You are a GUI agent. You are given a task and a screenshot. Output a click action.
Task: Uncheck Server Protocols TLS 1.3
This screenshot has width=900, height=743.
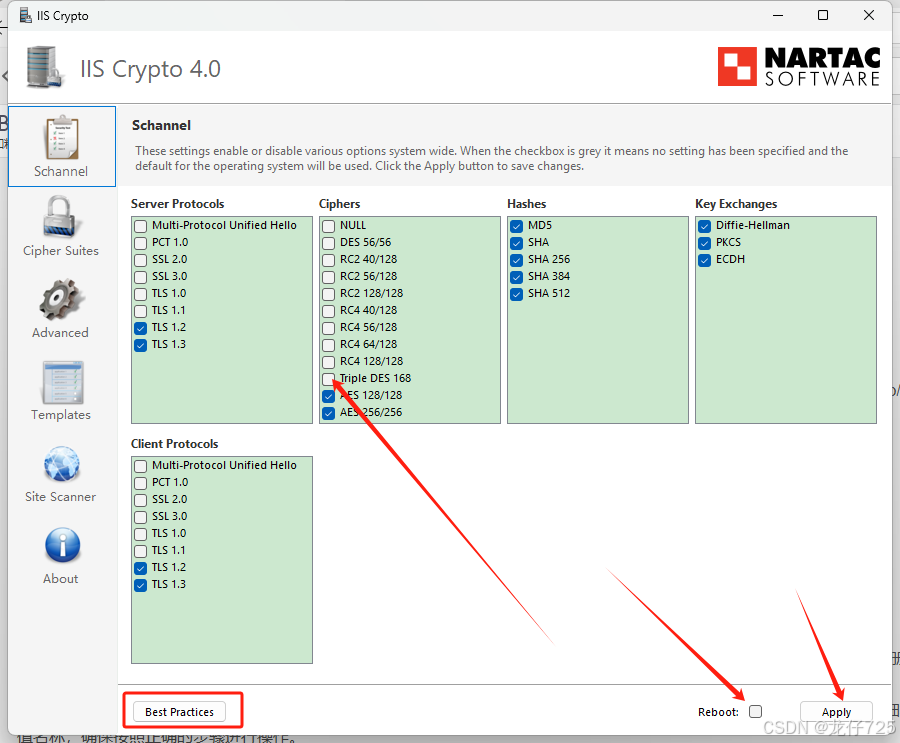141,345
